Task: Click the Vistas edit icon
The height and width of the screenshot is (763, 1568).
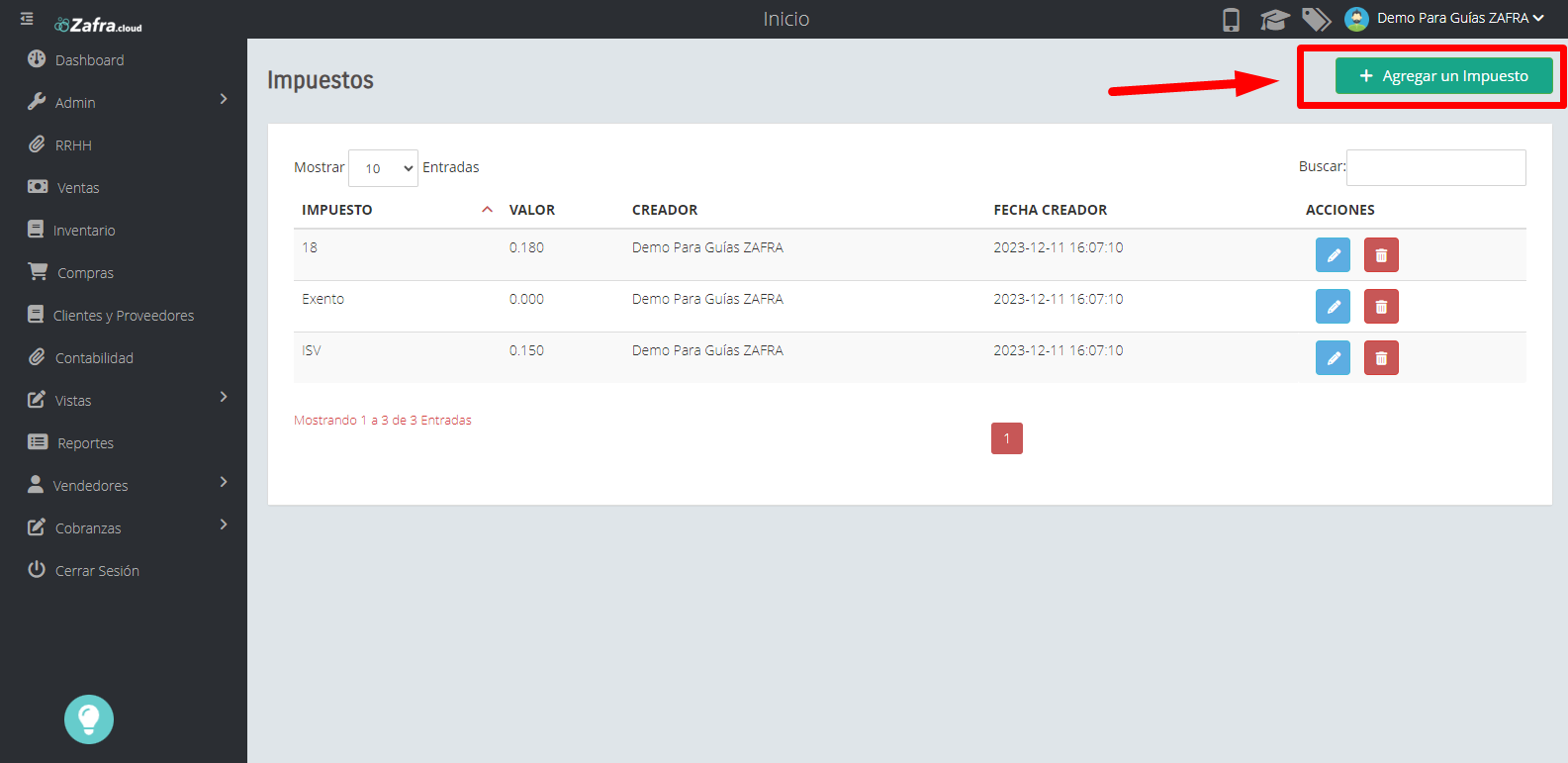Action: pyautogui.click(x=37, y=399)
